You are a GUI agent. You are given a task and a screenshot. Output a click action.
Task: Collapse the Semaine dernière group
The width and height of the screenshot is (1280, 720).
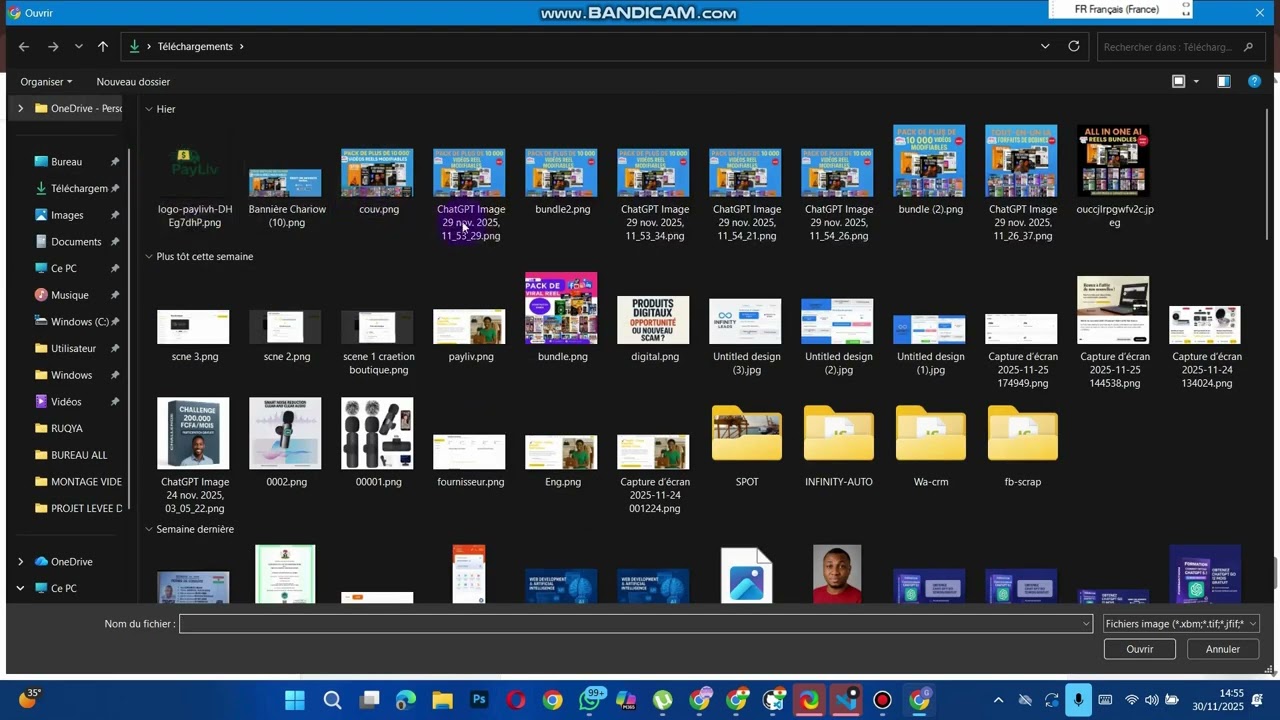click(149, 529)
